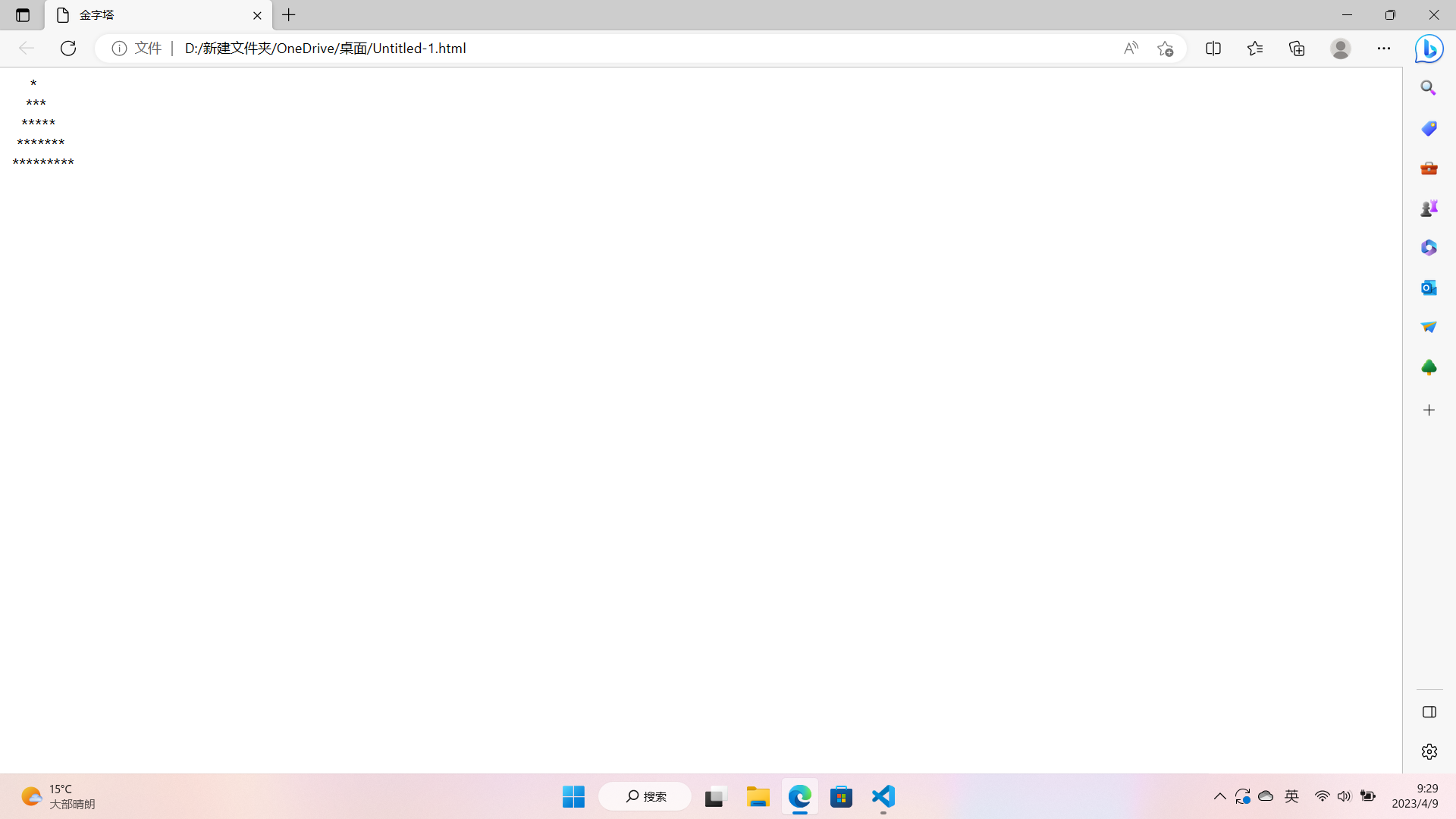Open the Shopping tag sidebar icon
This screenshot has width=1456, height=819.
coord(1429,128)
